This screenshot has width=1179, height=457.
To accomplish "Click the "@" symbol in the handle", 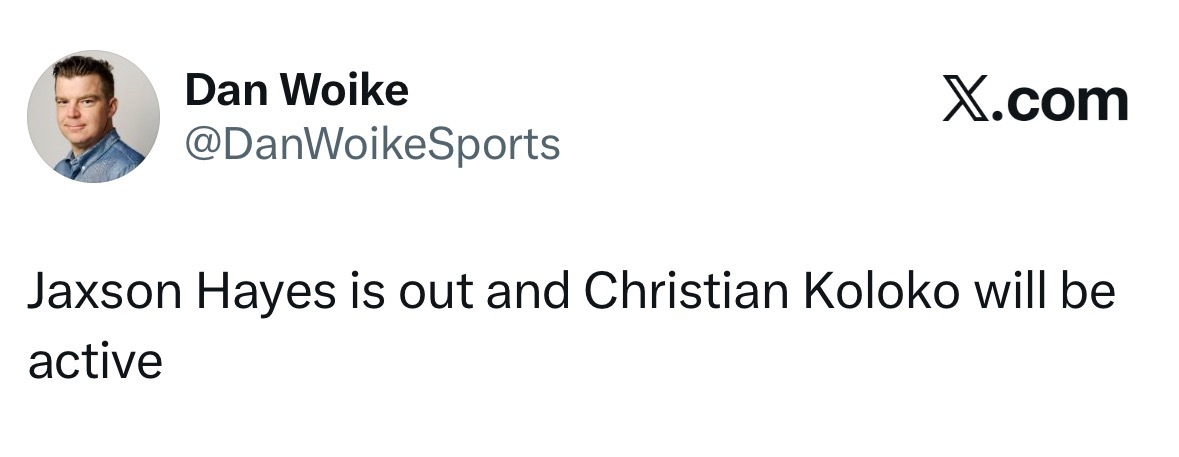I will point(198,145).
